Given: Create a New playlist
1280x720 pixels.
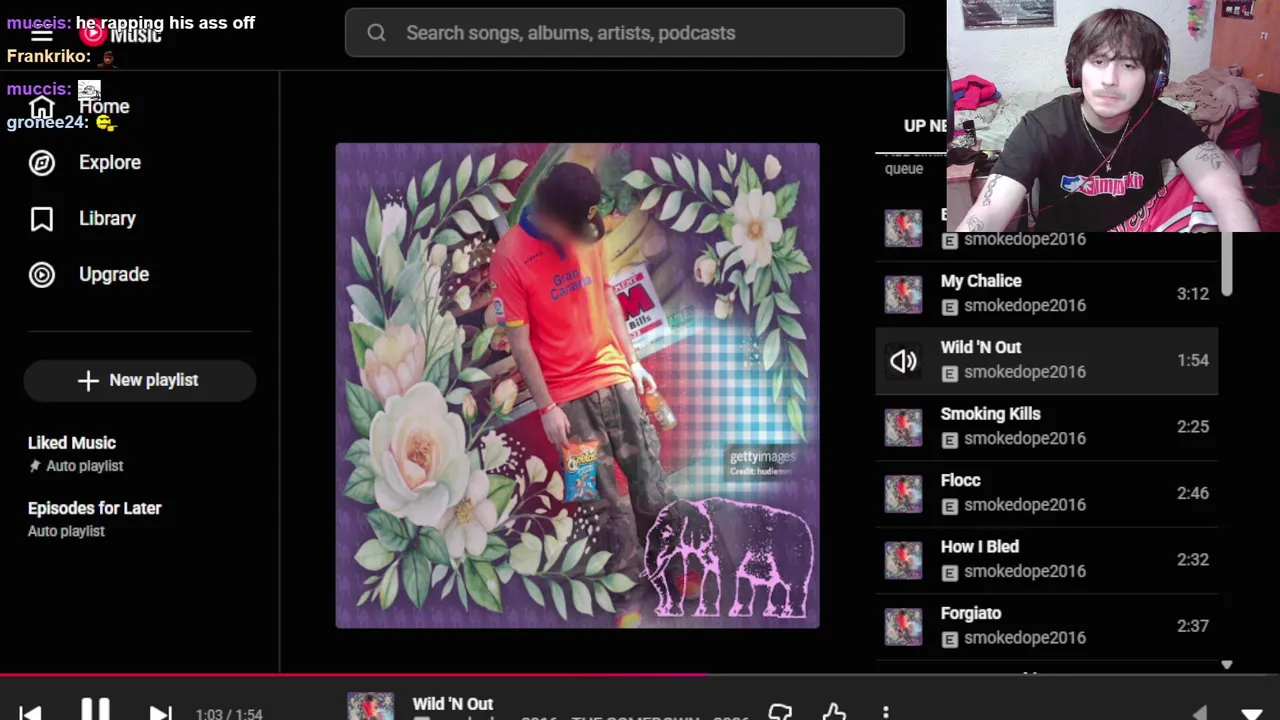Looking at the screenshot, I should 140,380.
